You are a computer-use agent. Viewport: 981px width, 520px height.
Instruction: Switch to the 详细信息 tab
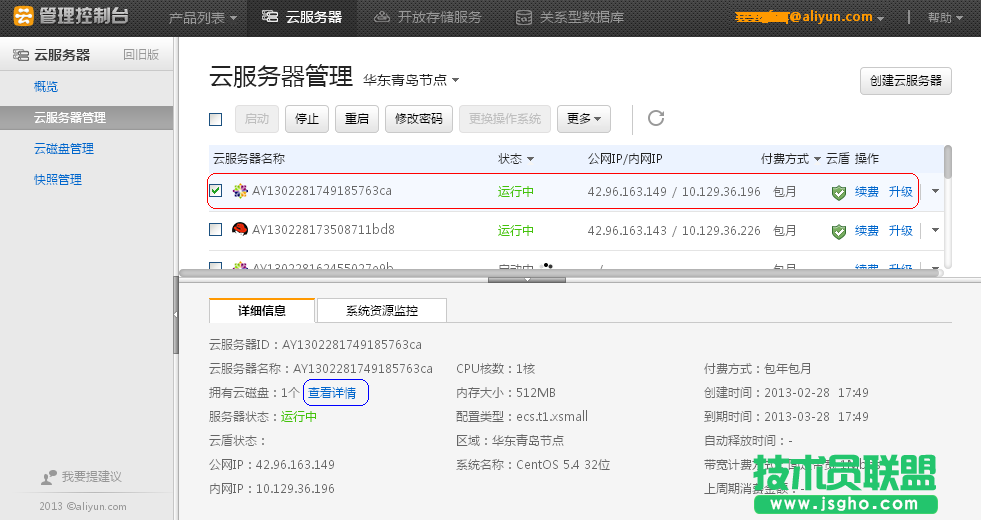point(262,310)
